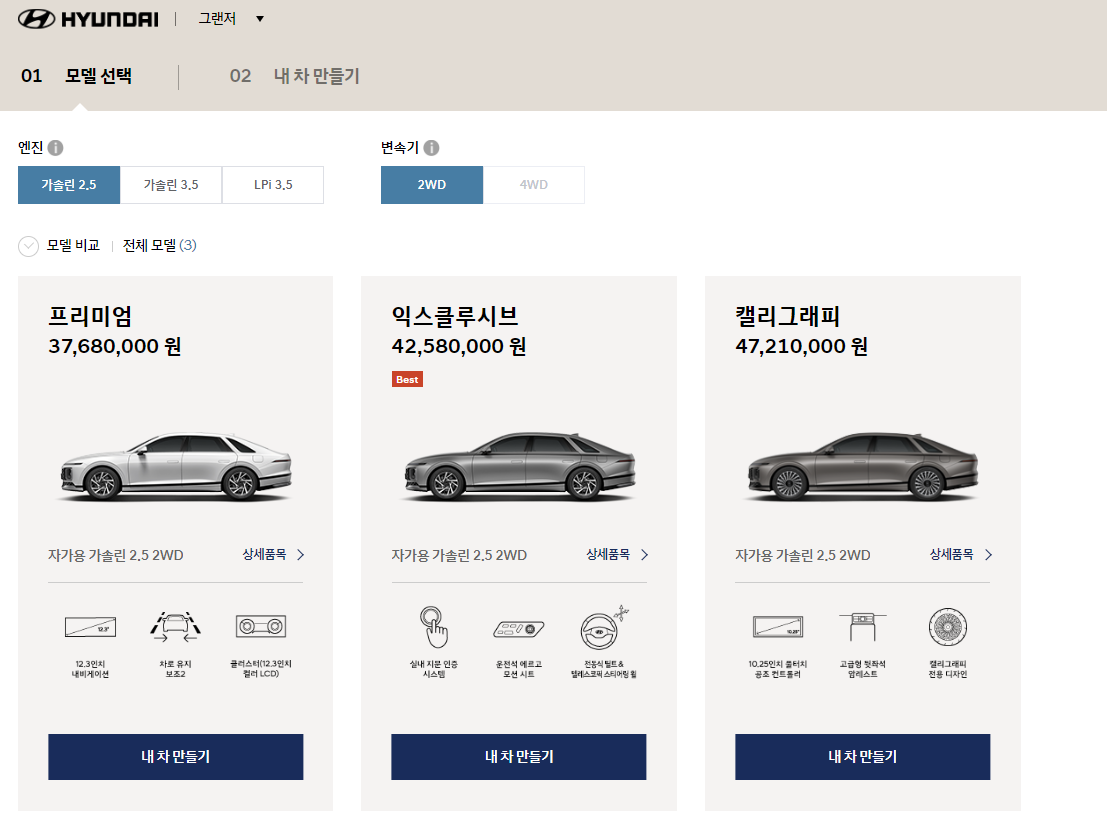Click the 모델 비교 label text

pyautogui.click(x=73, y=246)
